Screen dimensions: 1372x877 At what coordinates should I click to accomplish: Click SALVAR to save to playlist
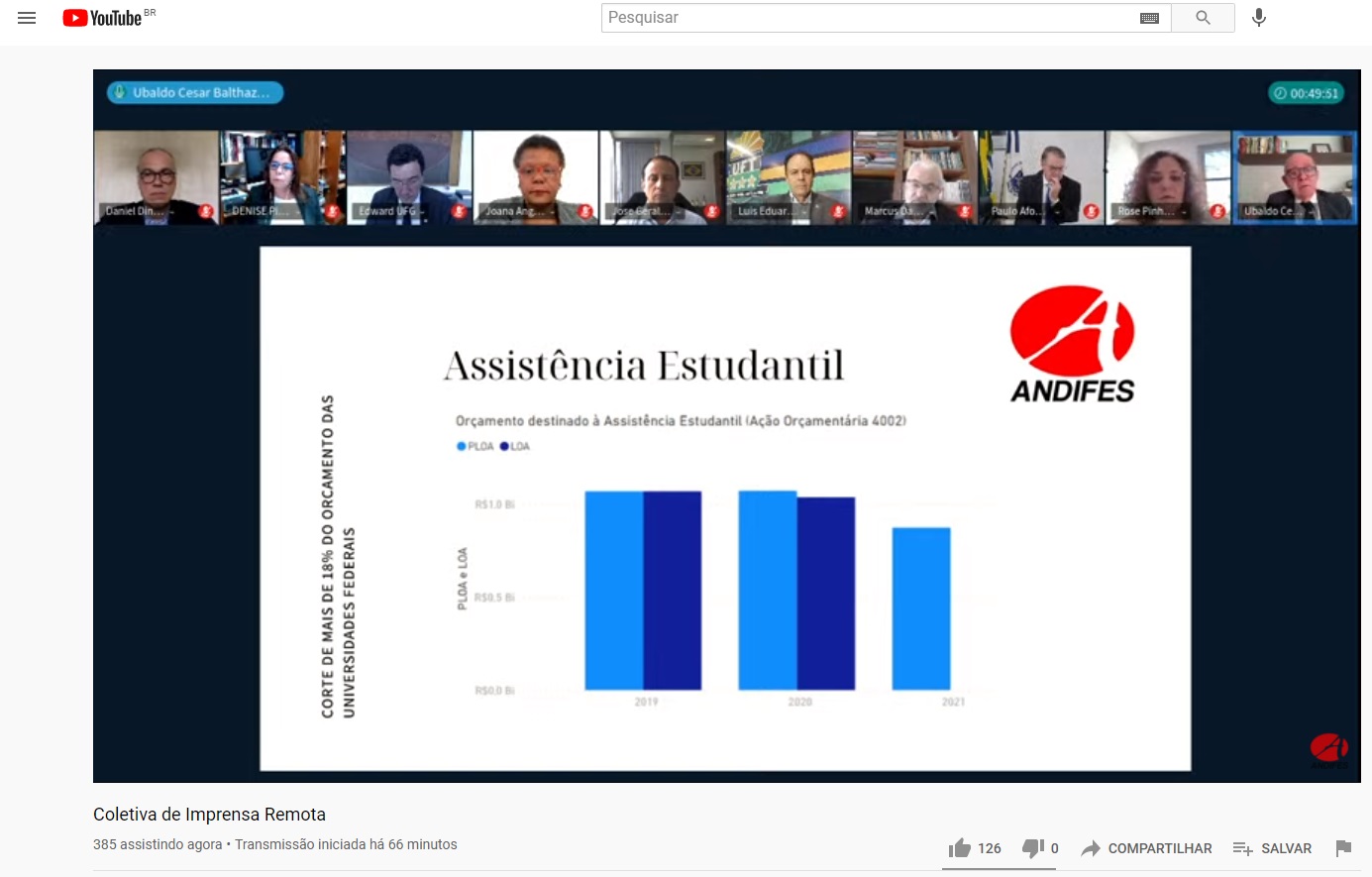(x=1272, y=848)
